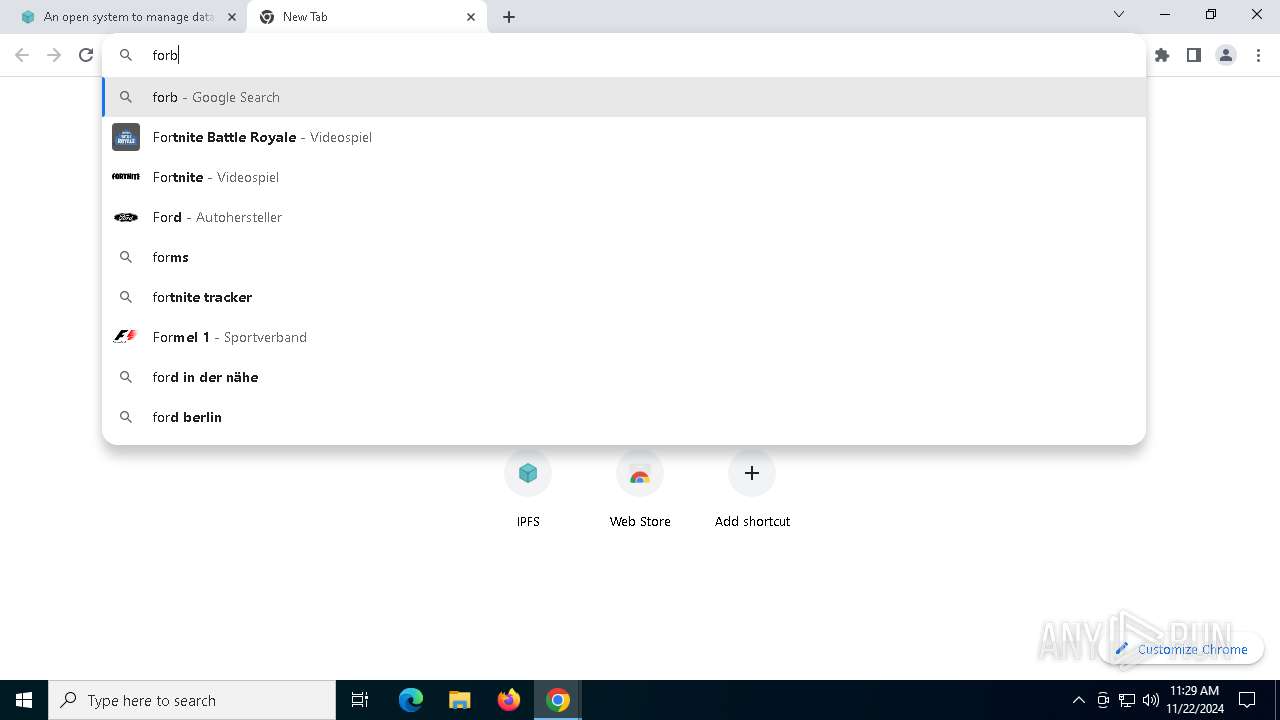
Task: Click in the address bar text 'forb'
Action: pos(165,55)
